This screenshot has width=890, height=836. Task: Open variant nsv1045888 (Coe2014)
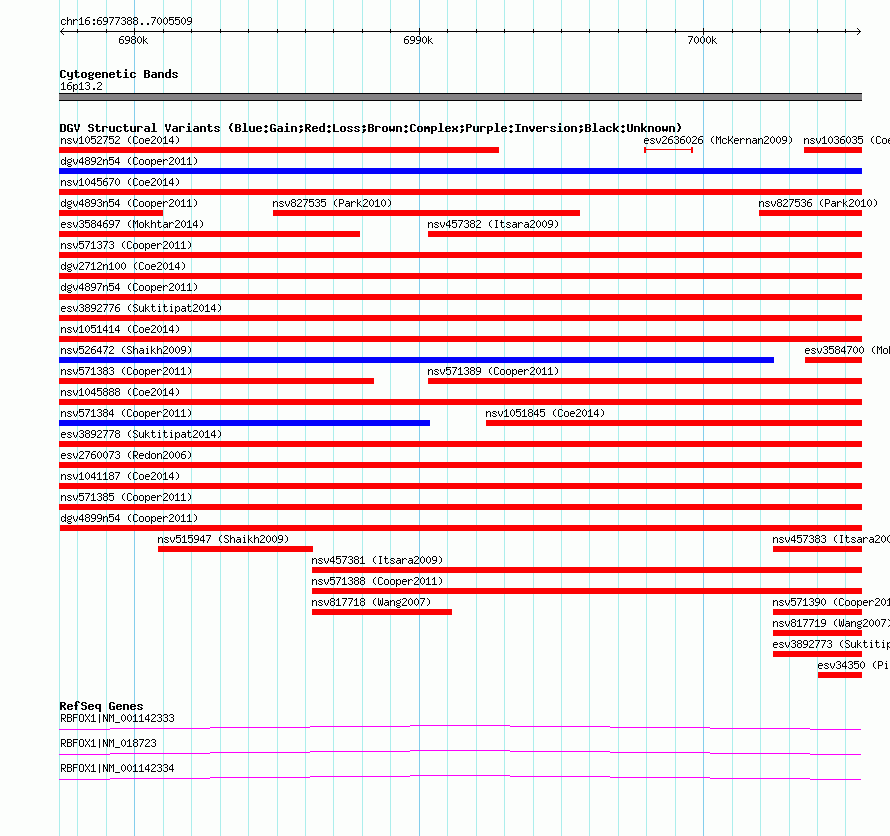coord(120,392)
